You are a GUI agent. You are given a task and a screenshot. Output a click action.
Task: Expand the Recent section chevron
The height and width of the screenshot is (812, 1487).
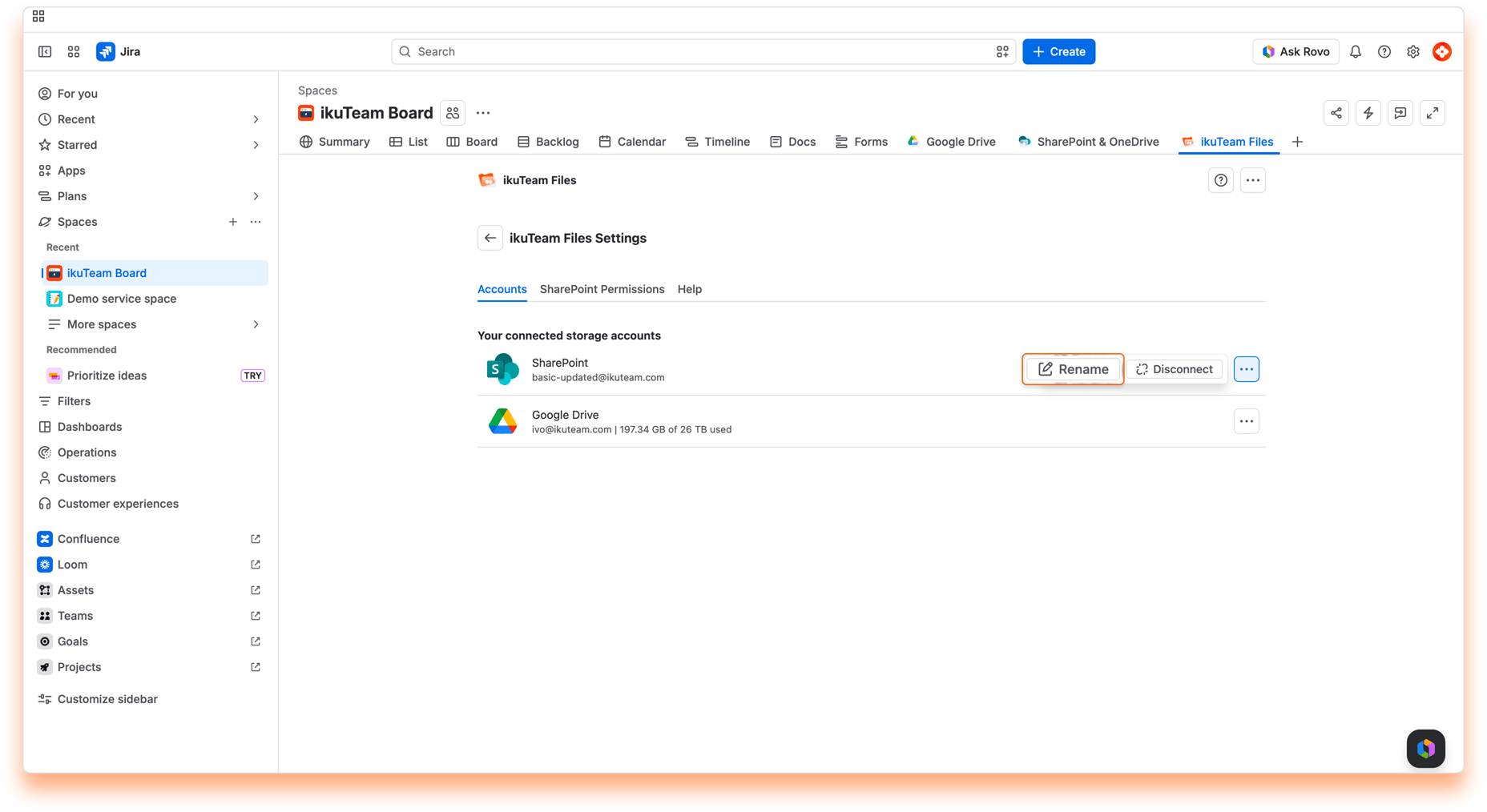256,119
